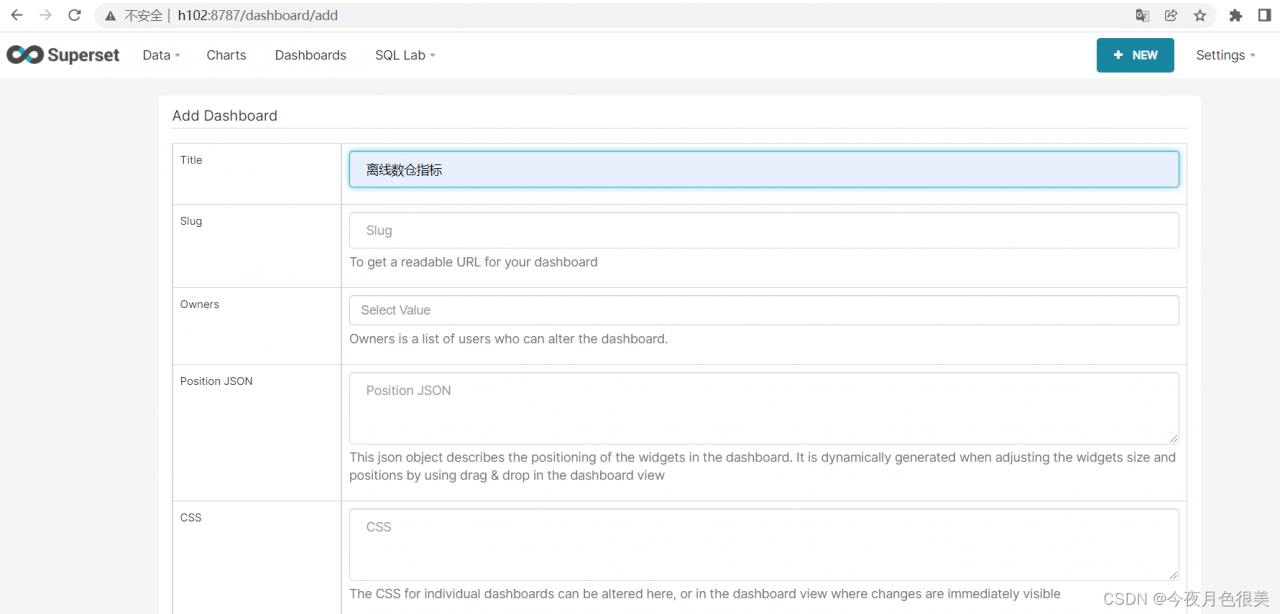Bookmark this page with the star
The image size is (1280, 614).
[x=1200, y=15]
